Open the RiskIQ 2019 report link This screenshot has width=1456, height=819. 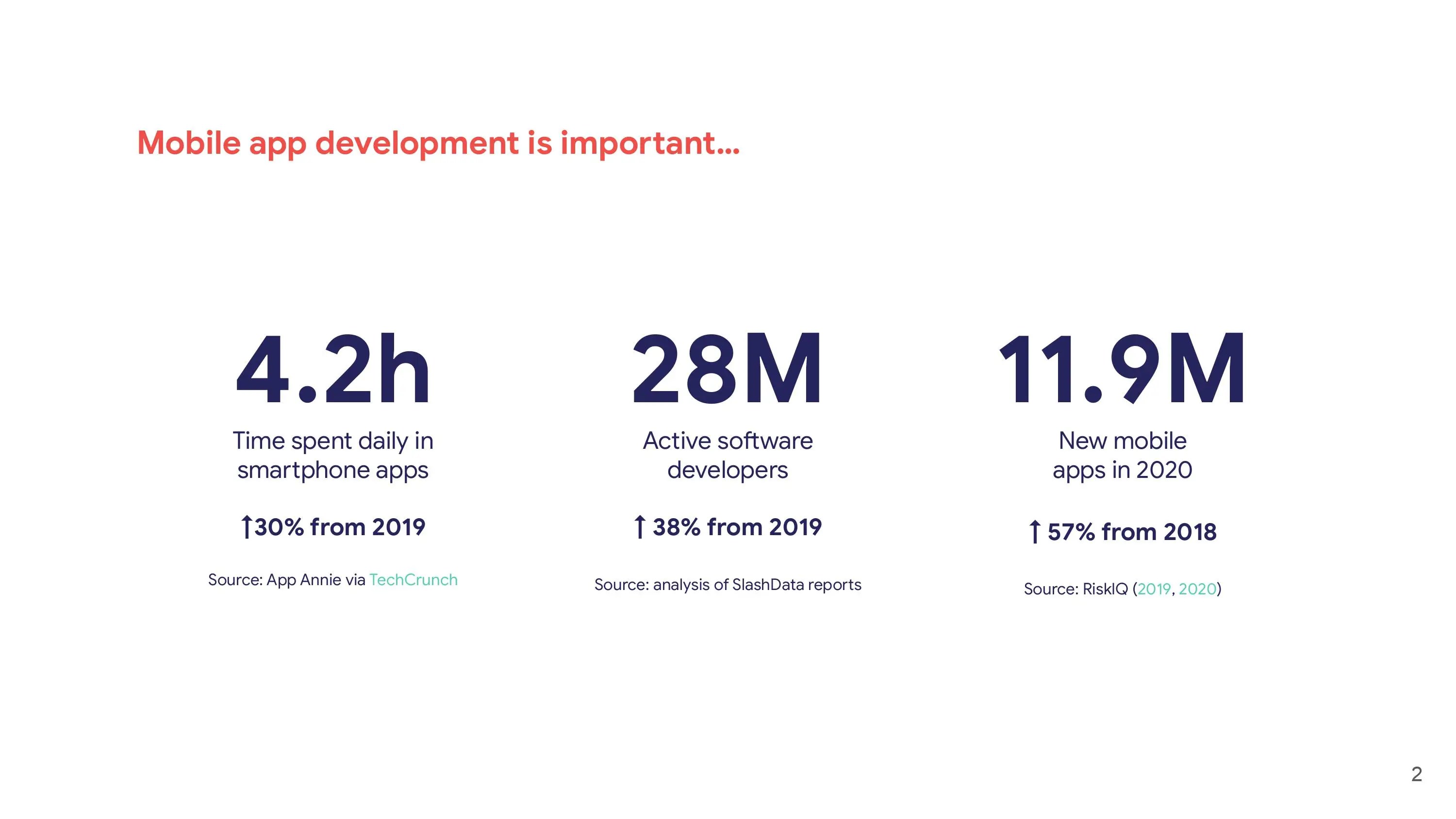coord(1155,588)
